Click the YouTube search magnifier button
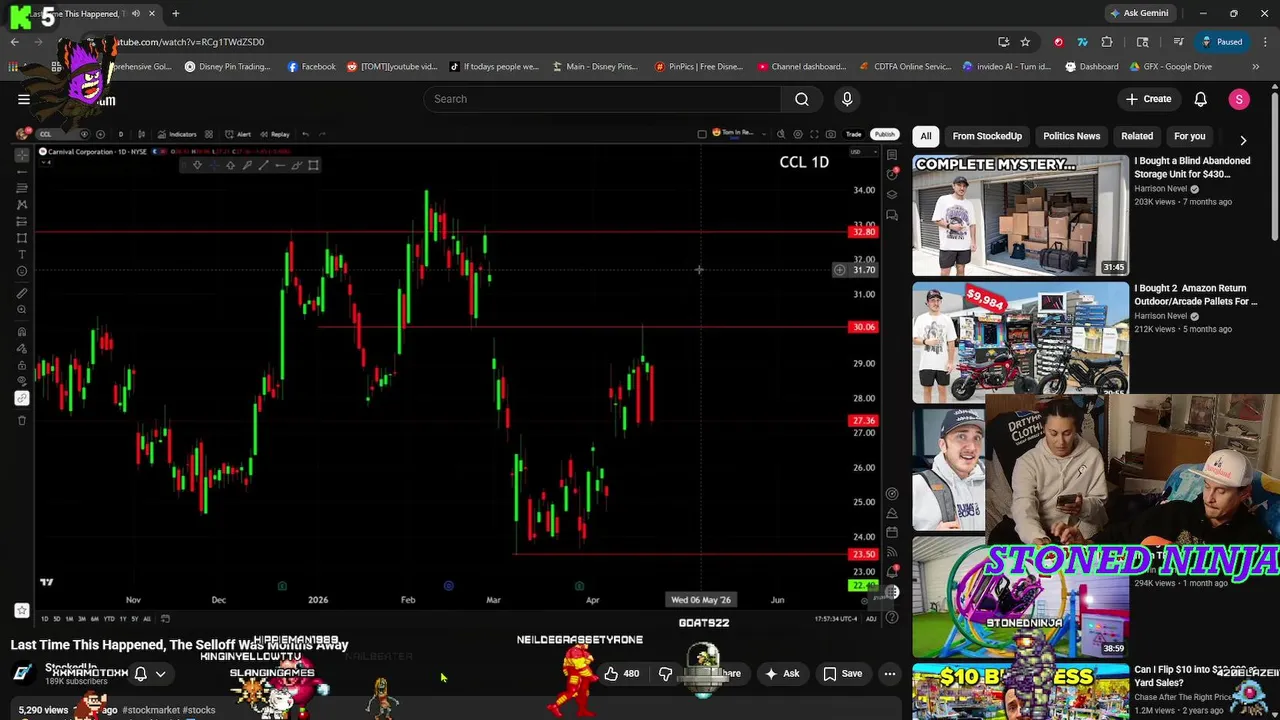Screen dimensions: 1280x720 click(802, 99)
